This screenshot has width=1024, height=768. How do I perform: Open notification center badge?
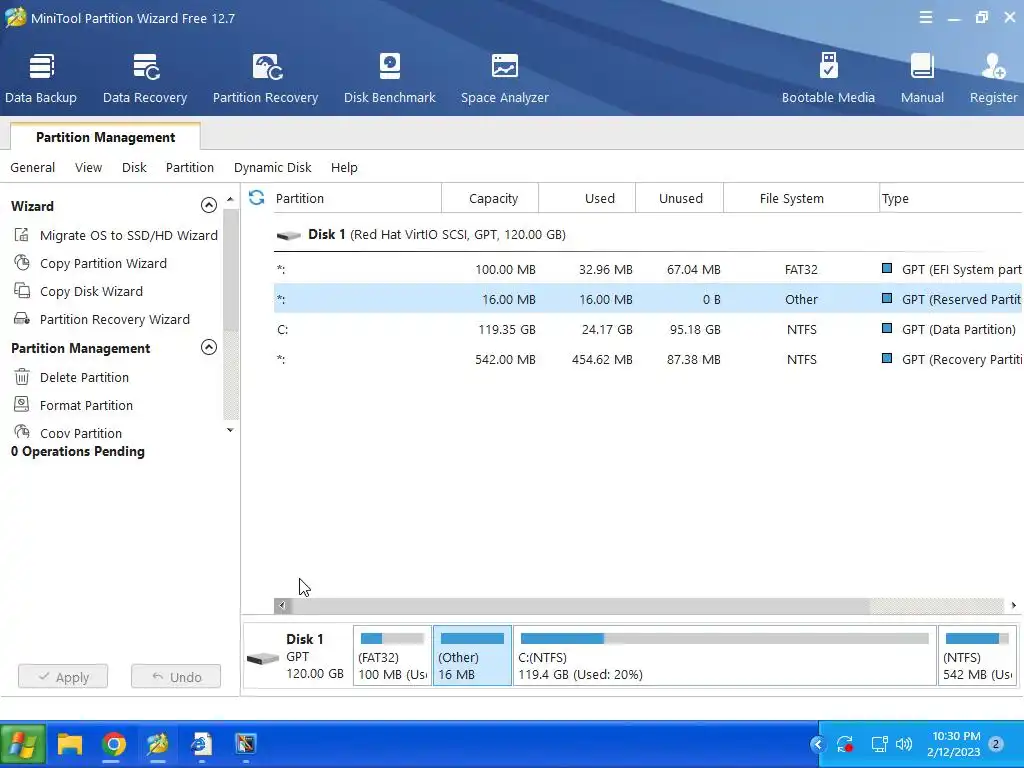click(996, 744)
